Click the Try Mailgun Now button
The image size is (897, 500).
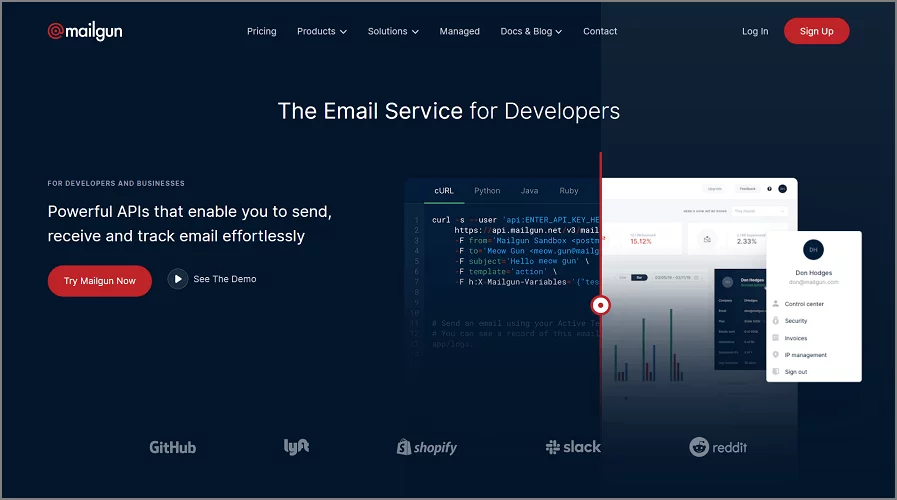100,281
